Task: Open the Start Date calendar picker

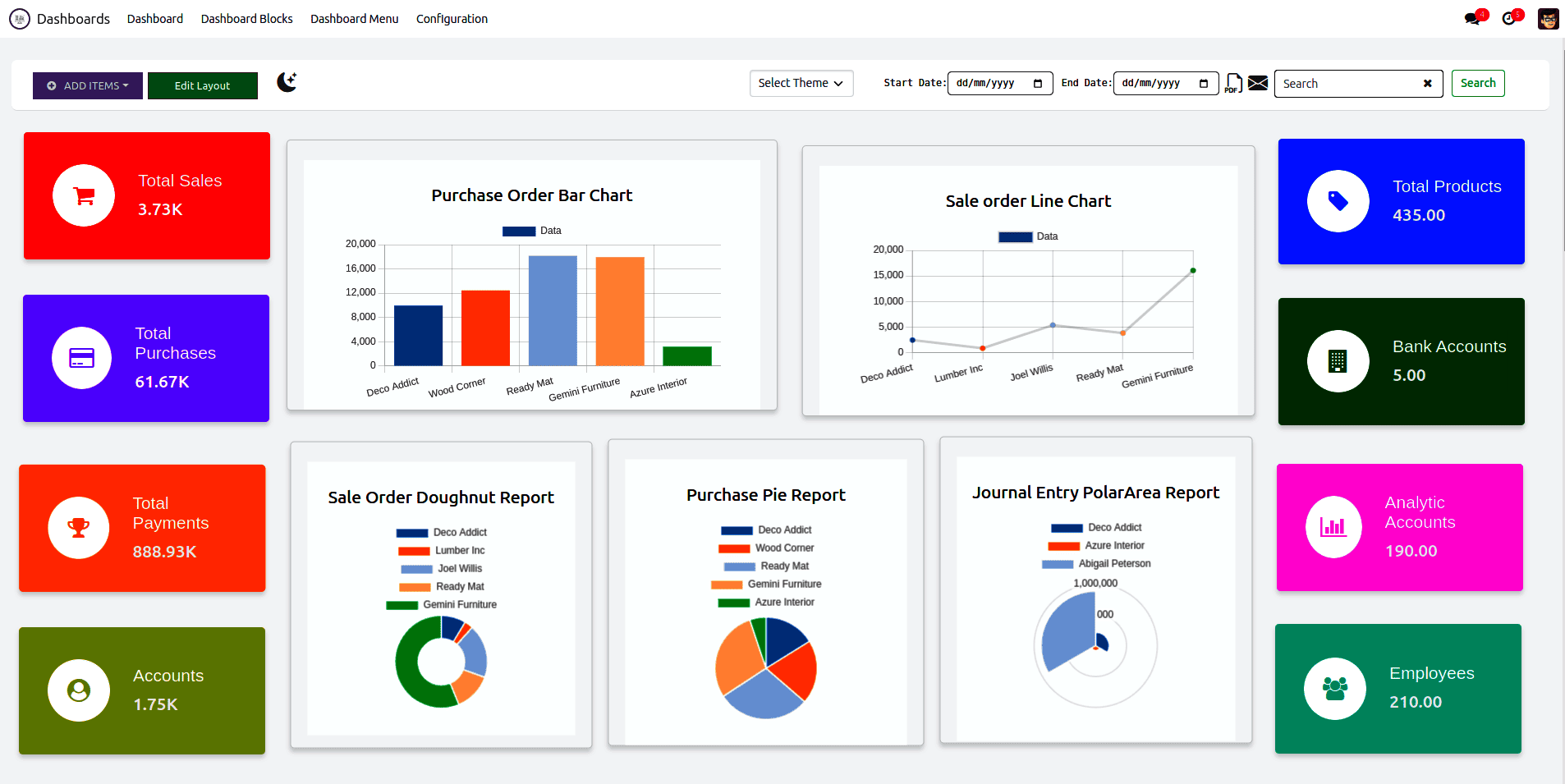Action: click(1040, 83)
